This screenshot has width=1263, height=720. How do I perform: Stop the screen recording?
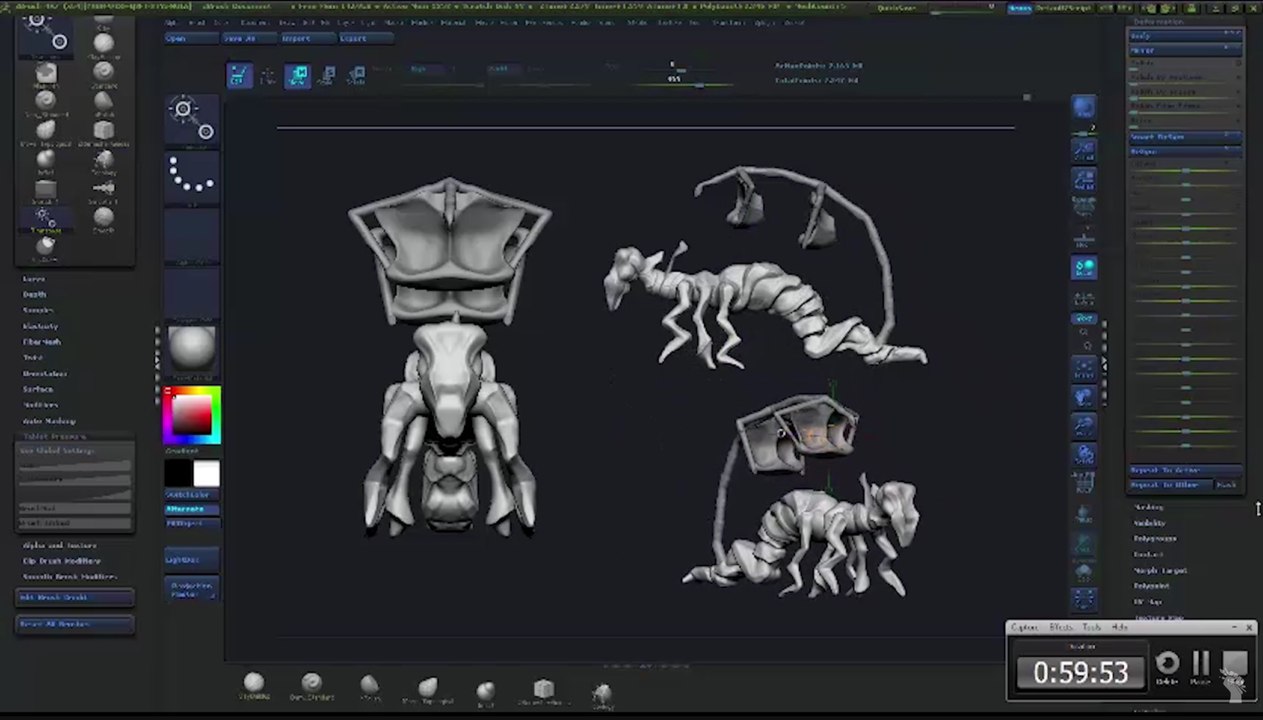tap(1234, 666)
